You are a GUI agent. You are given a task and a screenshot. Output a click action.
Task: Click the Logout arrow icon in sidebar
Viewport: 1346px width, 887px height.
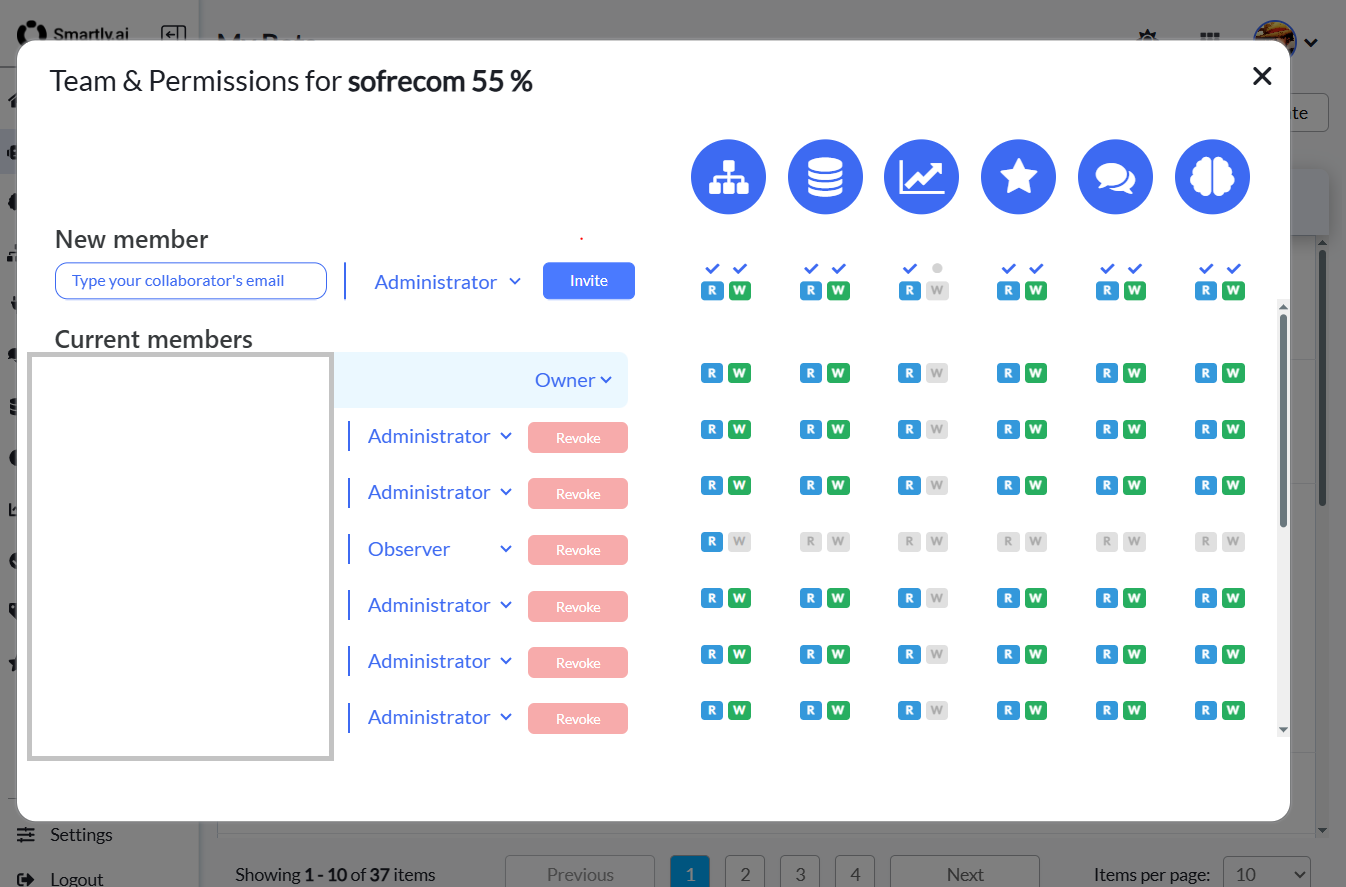pyautogui.click(x=27, y=879)
